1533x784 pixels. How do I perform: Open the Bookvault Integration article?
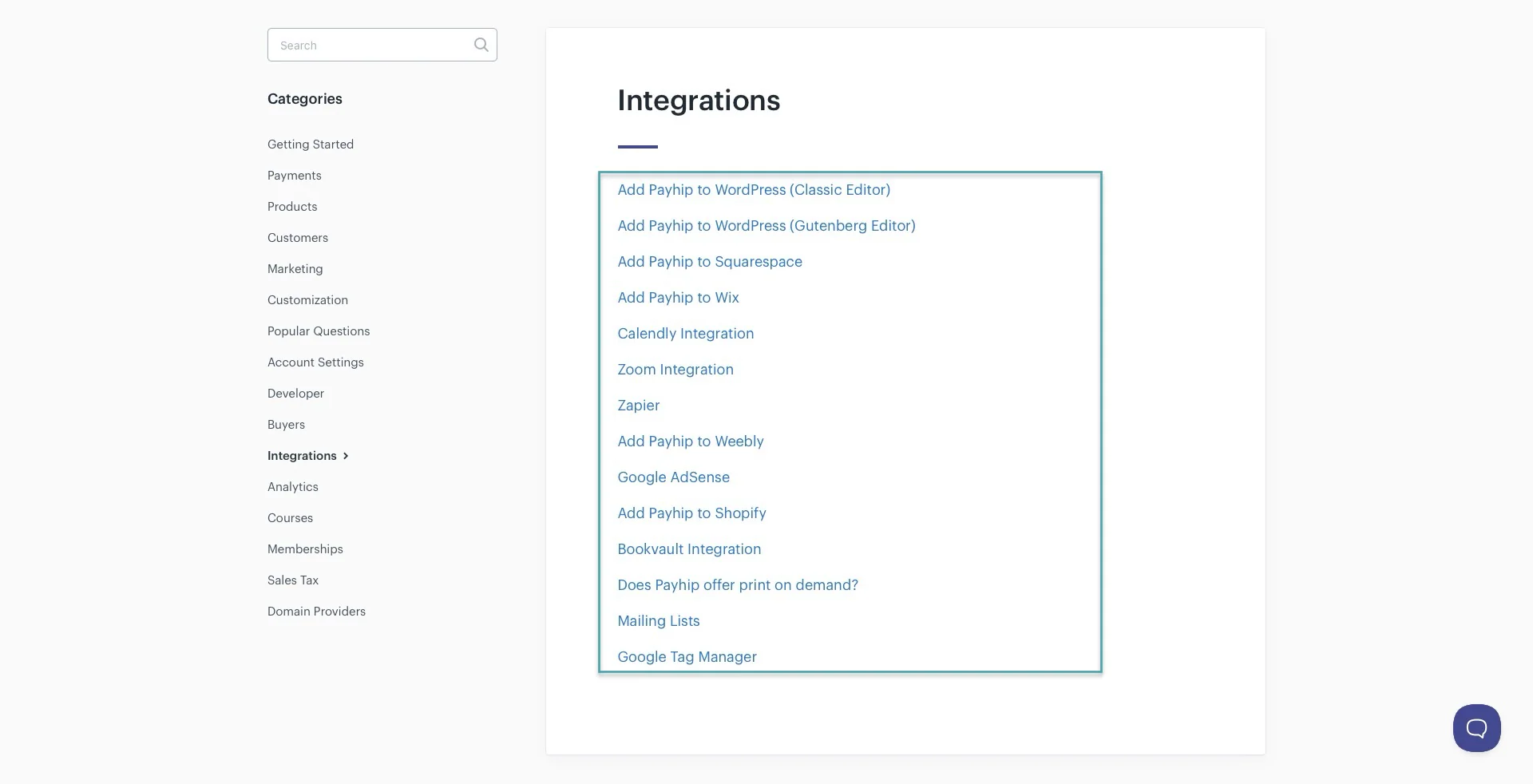pyautogui.click(x=689, y=549)
